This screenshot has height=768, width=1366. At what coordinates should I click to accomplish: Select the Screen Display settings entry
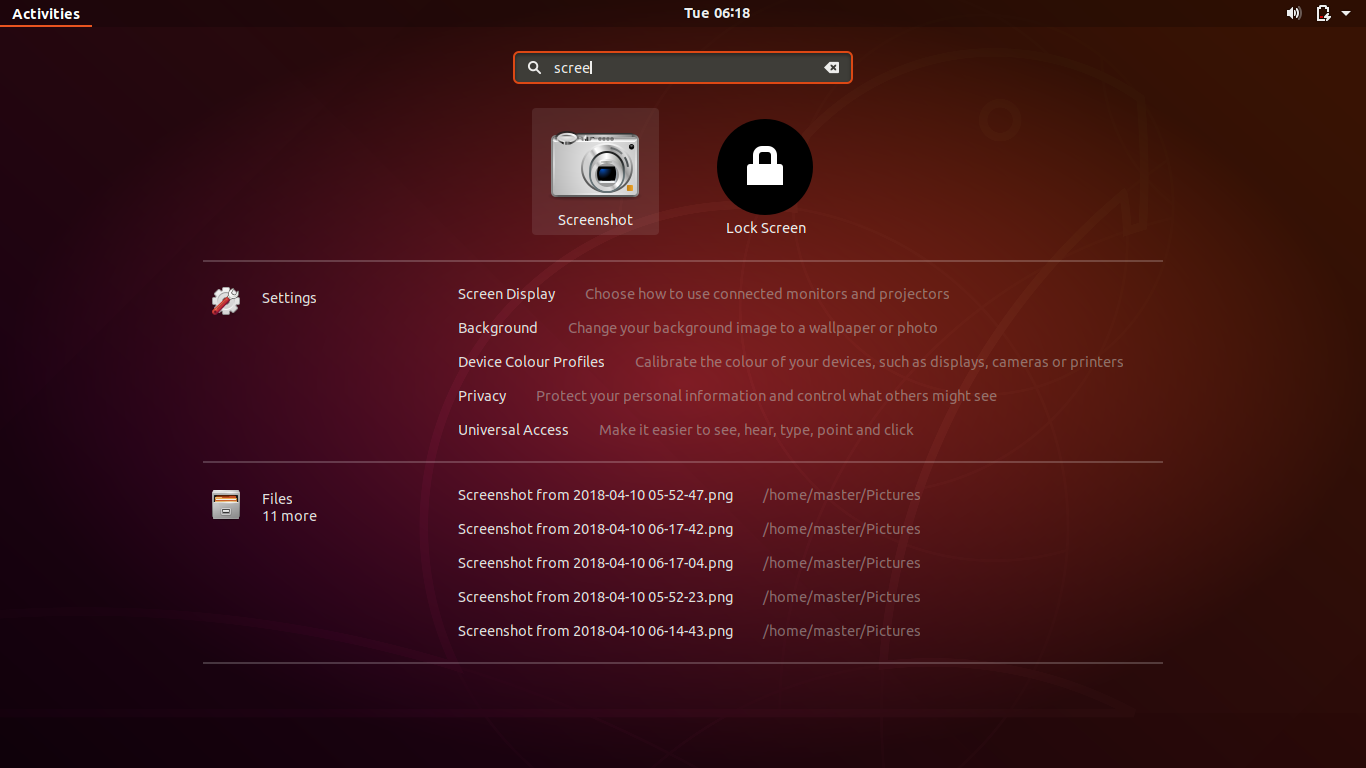[506, 294]
